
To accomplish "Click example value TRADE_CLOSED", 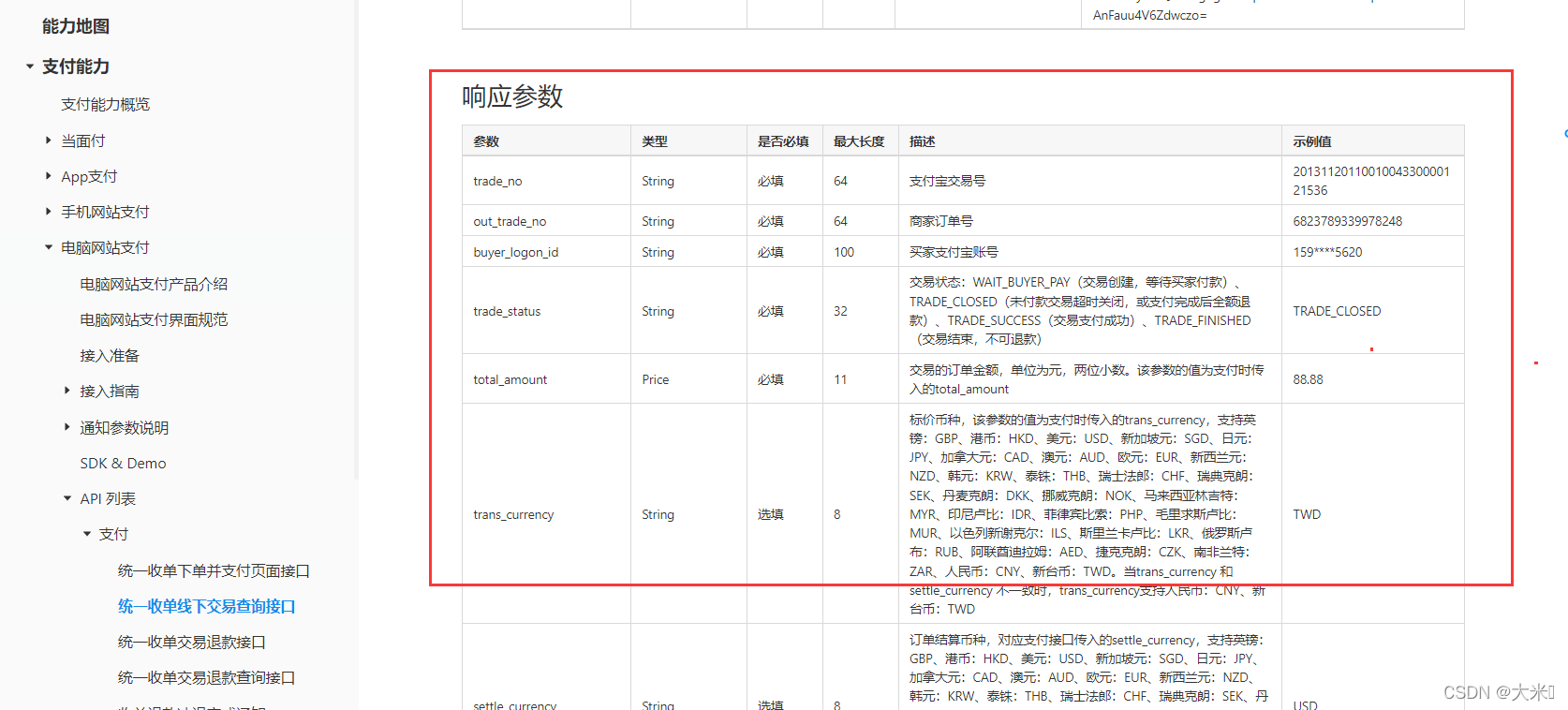I will (1337, 311).
